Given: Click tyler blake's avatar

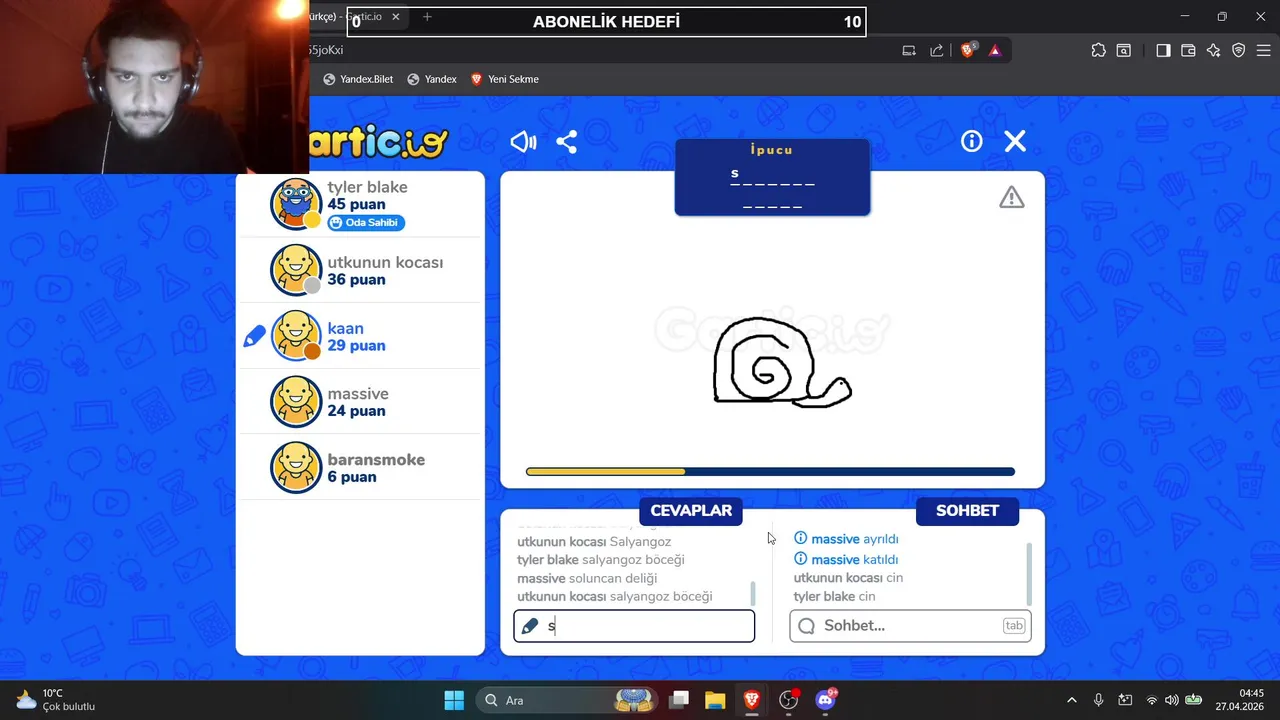Looking at the screenshot, I should [x=296, y=204].
